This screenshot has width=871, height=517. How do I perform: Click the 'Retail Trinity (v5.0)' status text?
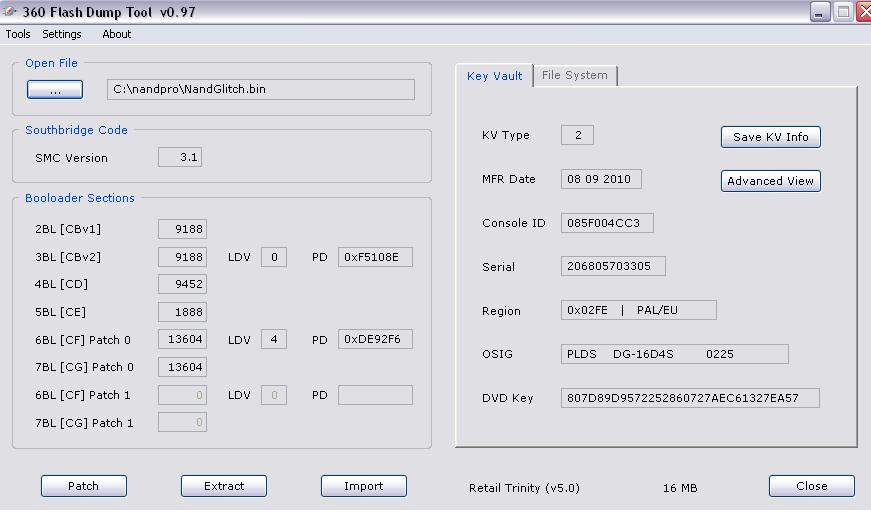coord(524,488)
